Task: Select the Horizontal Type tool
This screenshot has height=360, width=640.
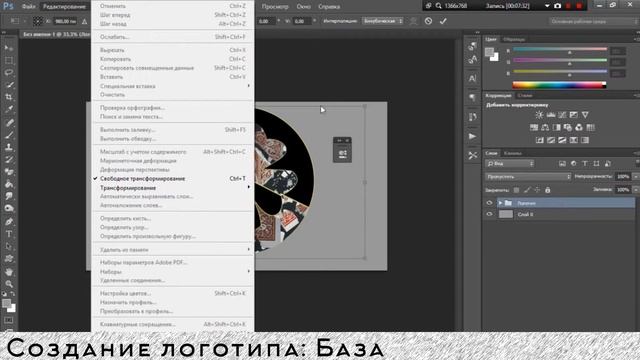Action: point(9,234)
